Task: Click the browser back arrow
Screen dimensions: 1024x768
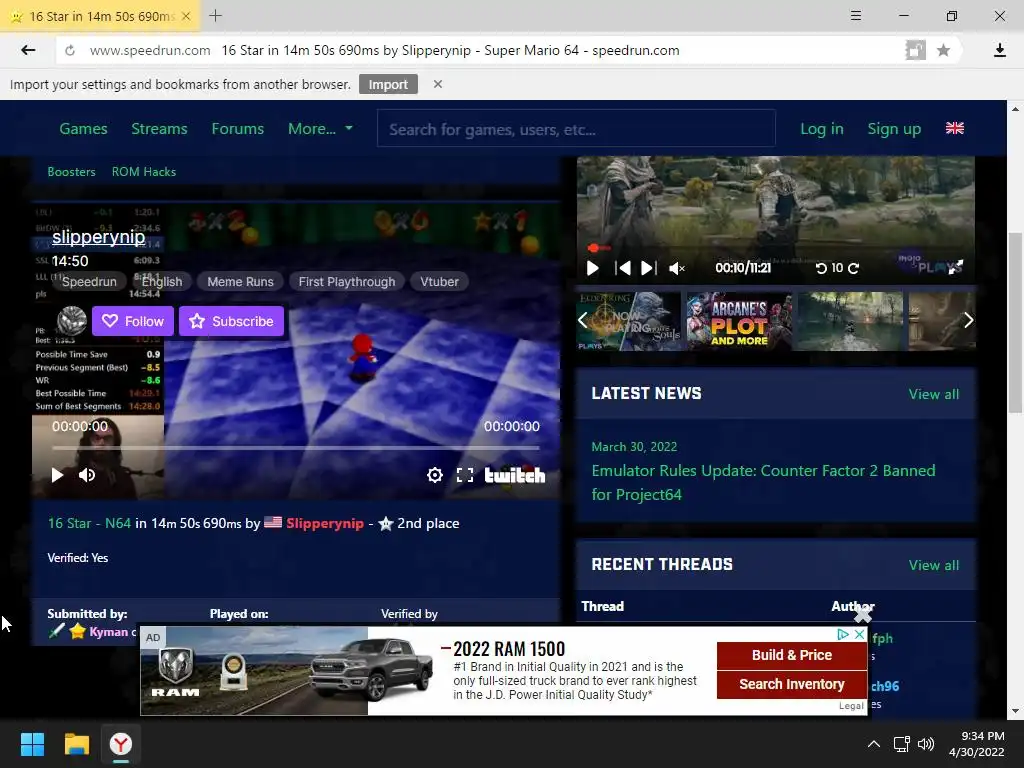Action: pos(27,50)
